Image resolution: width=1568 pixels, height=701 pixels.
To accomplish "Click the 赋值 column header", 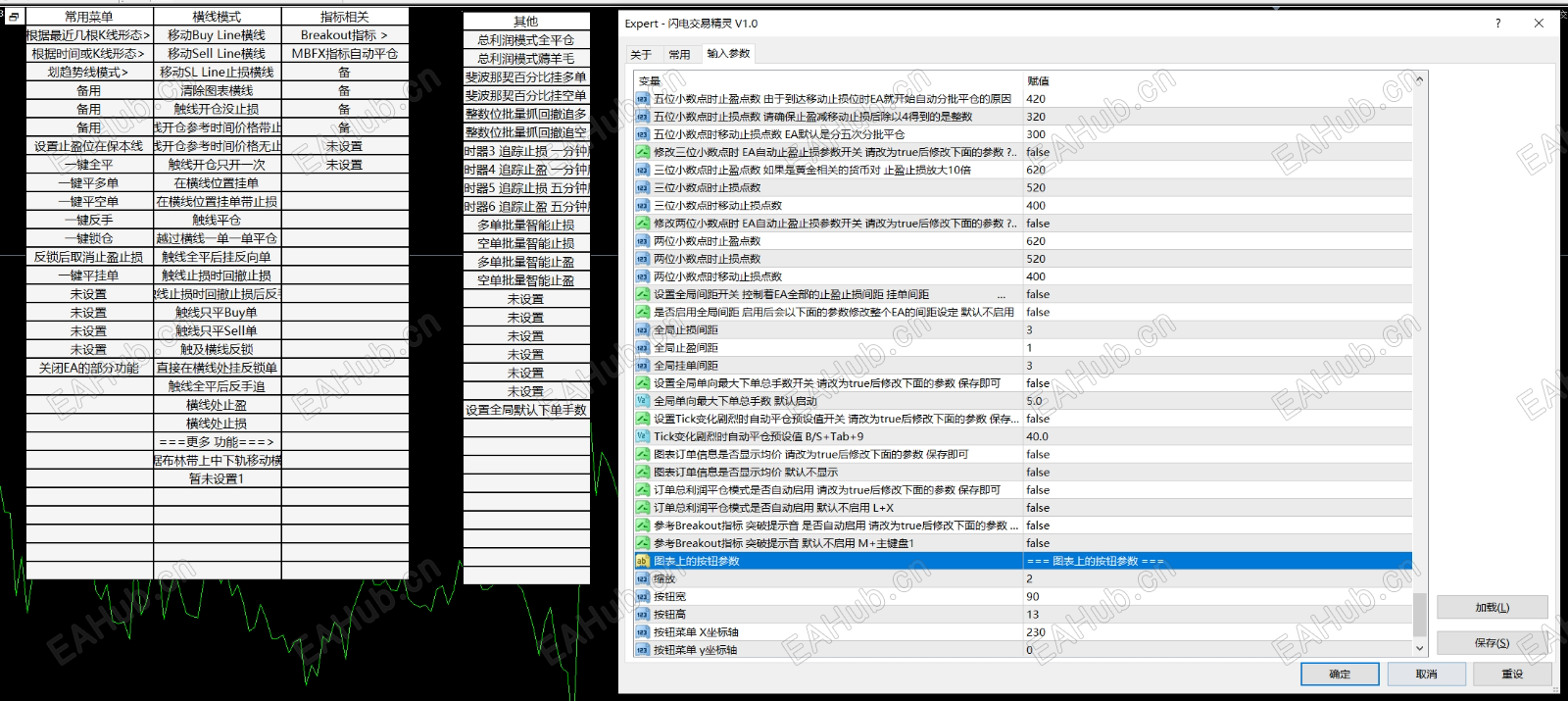I will [x=1218, y=81].
